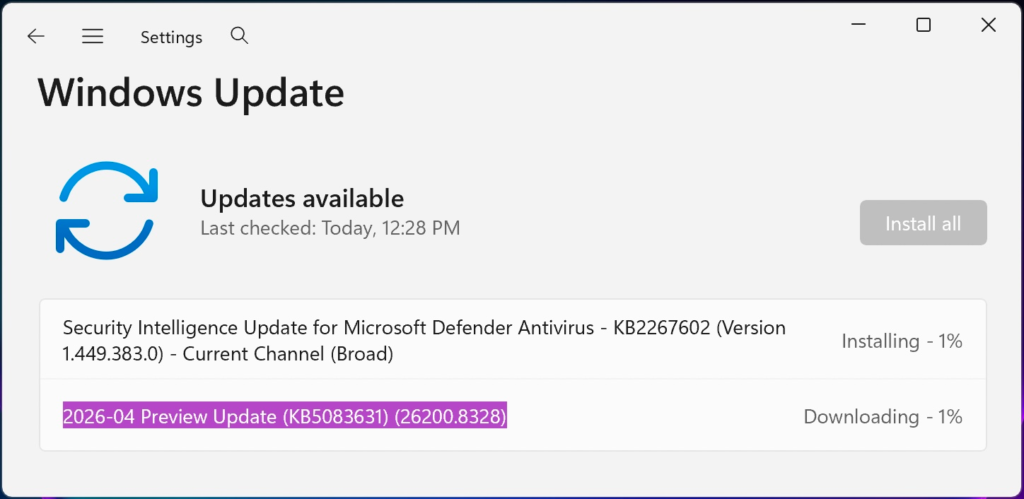The image size is (1024, 499).
Task: Go back using the back arrow
Action: [36, 37]
